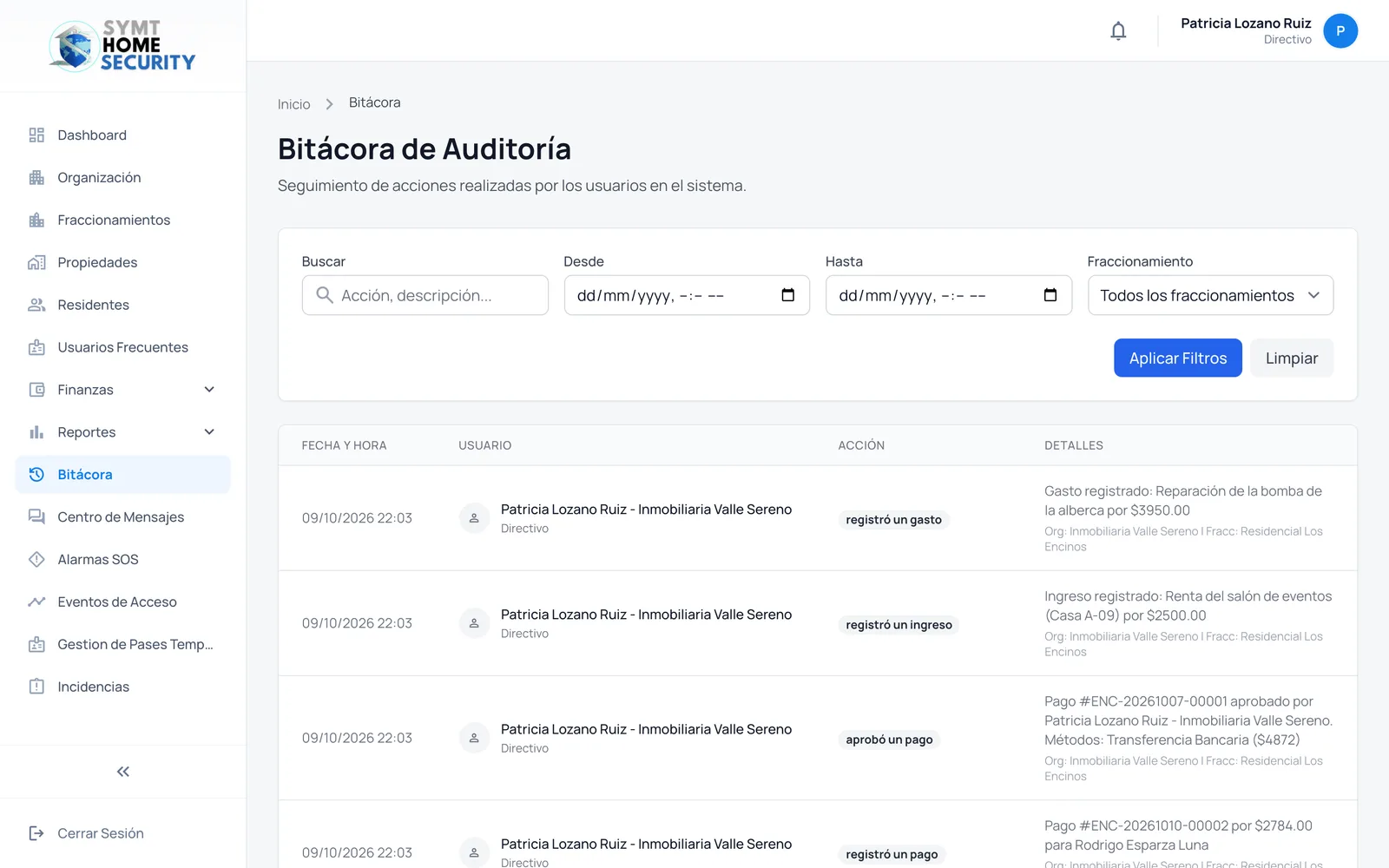Screen dimensions: 1389x868
Task: Click the Dashboard grid icon
Action: [36, 135]
